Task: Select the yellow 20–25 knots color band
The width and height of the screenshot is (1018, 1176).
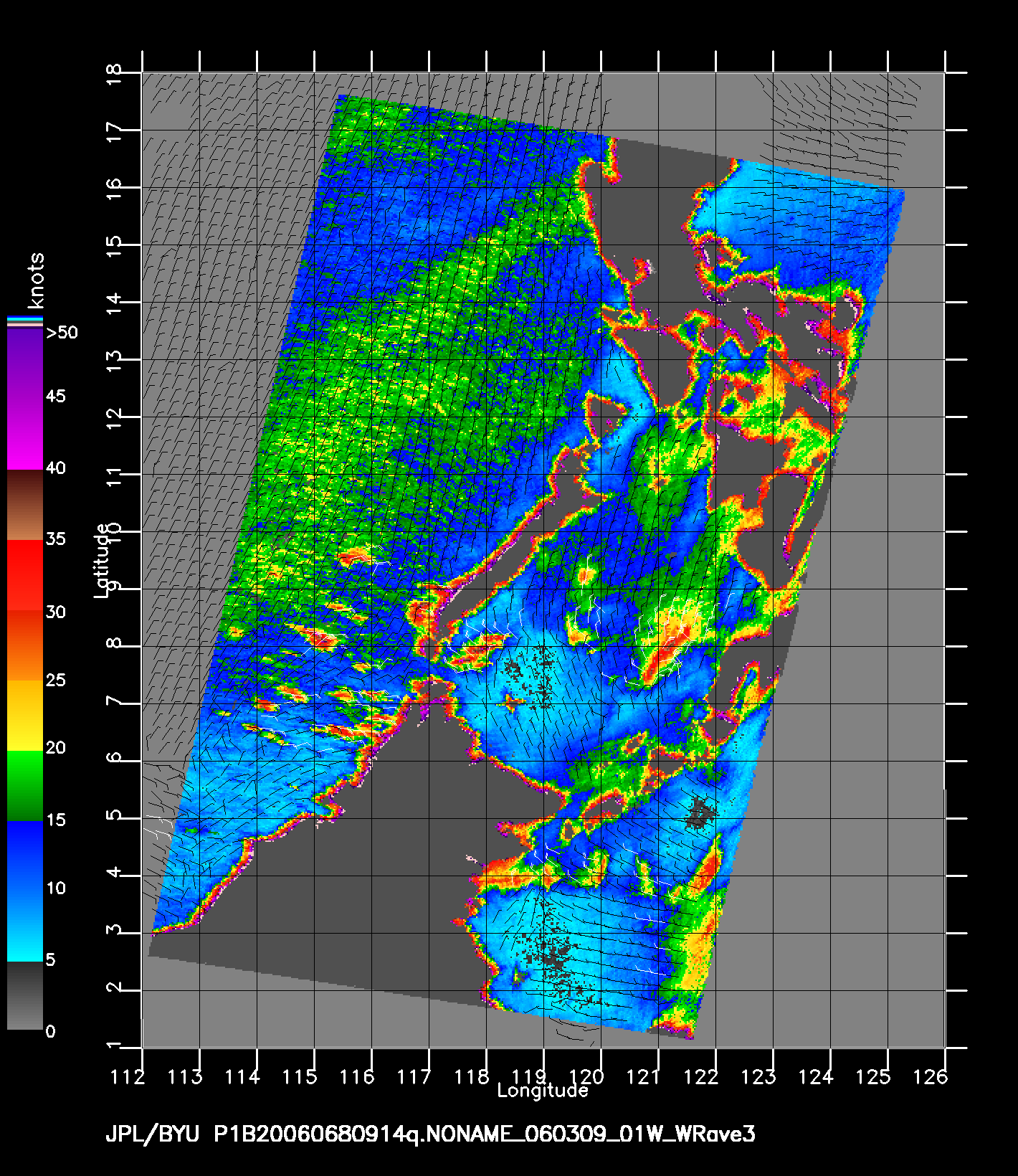Action: tap(24, 715)
